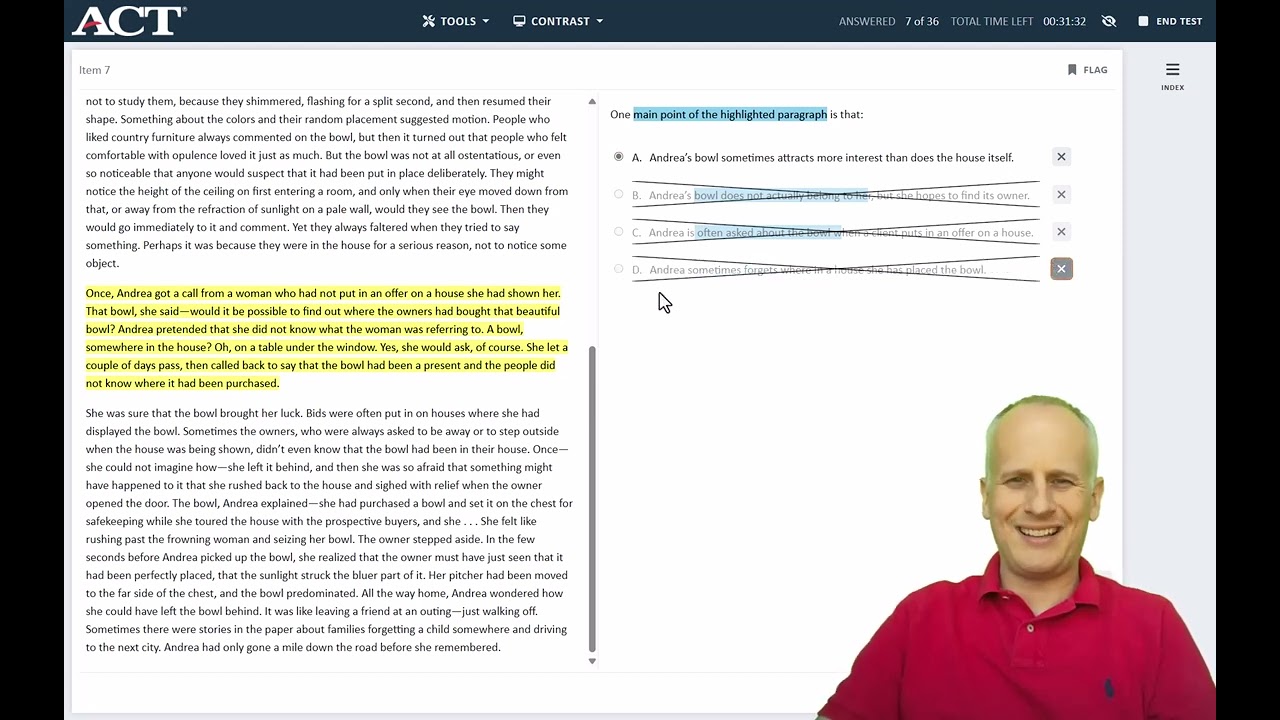1280x720 pixels.
Task: Toggle eliminate X for answer B
Action: [x=1061, y=194]
